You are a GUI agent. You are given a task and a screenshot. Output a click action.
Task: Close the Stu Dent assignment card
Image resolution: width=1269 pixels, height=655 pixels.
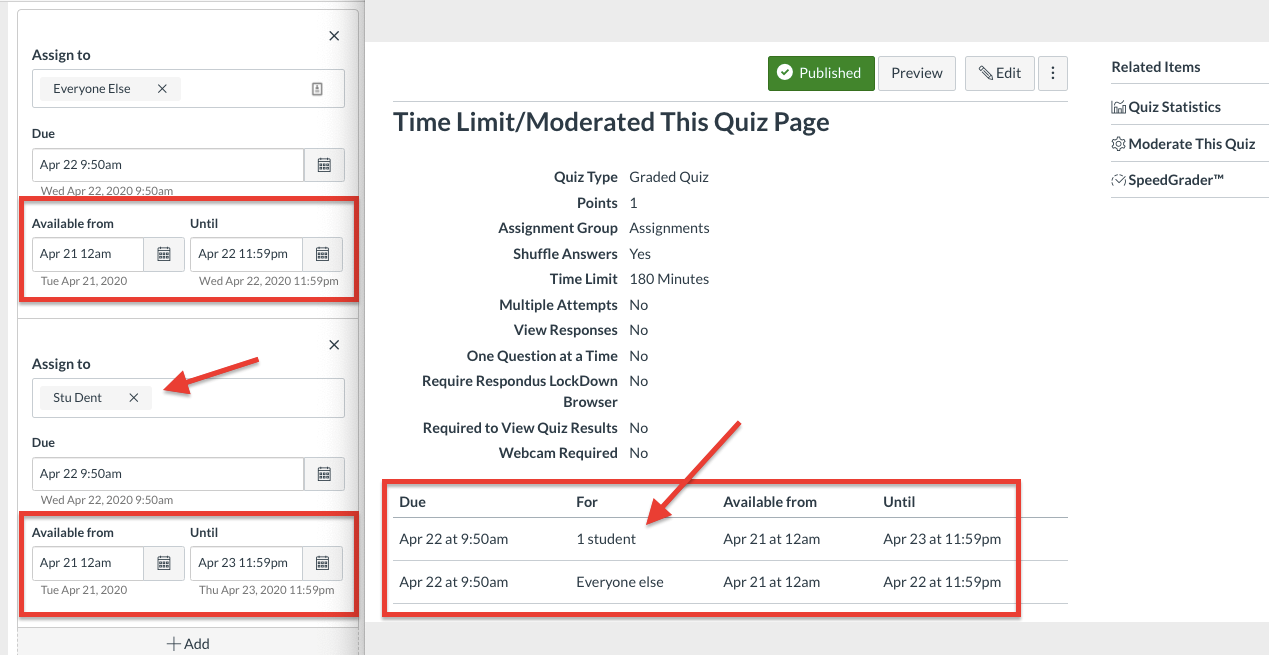334,345
